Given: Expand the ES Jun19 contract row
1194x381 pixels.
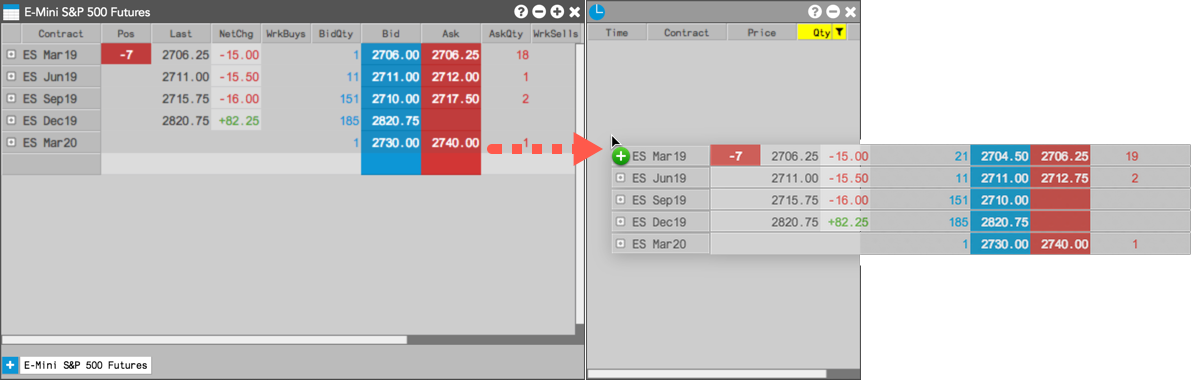Looking at the screenshot, I should pyautogui.click(x=11, y=77).
